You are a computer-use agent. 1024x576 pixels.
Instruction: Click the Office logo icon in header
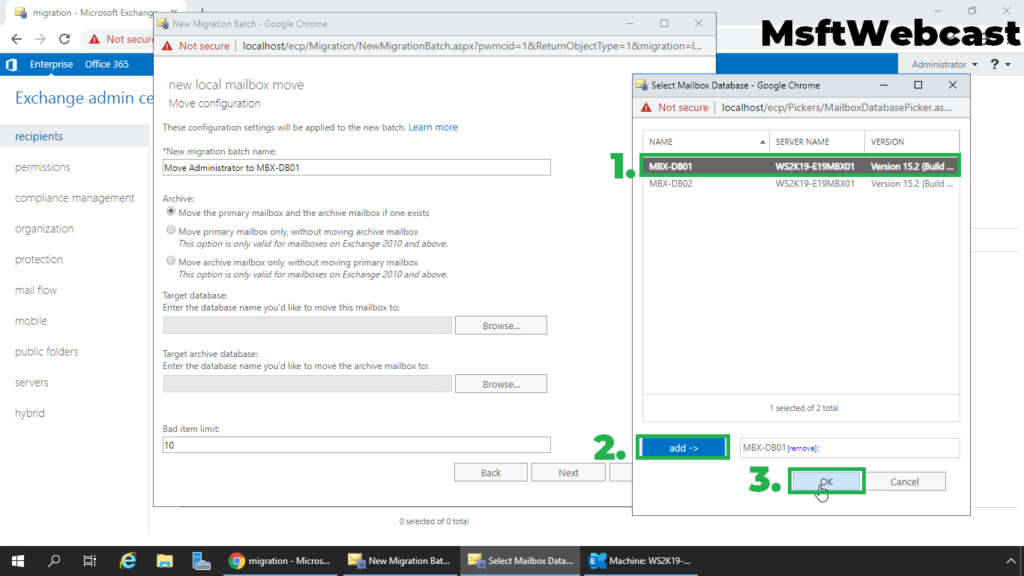tap(11, 64)
